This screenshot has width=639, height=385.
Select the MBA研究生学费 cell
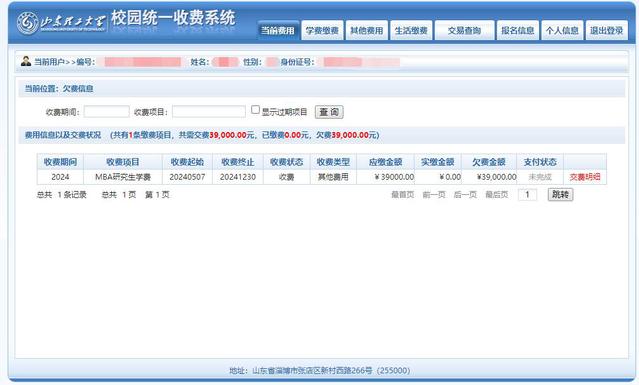(123, 177)
